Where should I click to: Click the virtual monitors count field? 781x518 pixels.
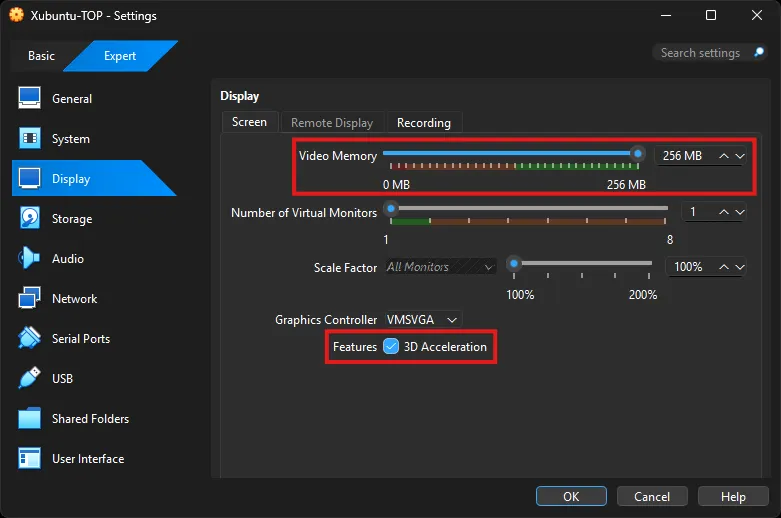[714, 212]
